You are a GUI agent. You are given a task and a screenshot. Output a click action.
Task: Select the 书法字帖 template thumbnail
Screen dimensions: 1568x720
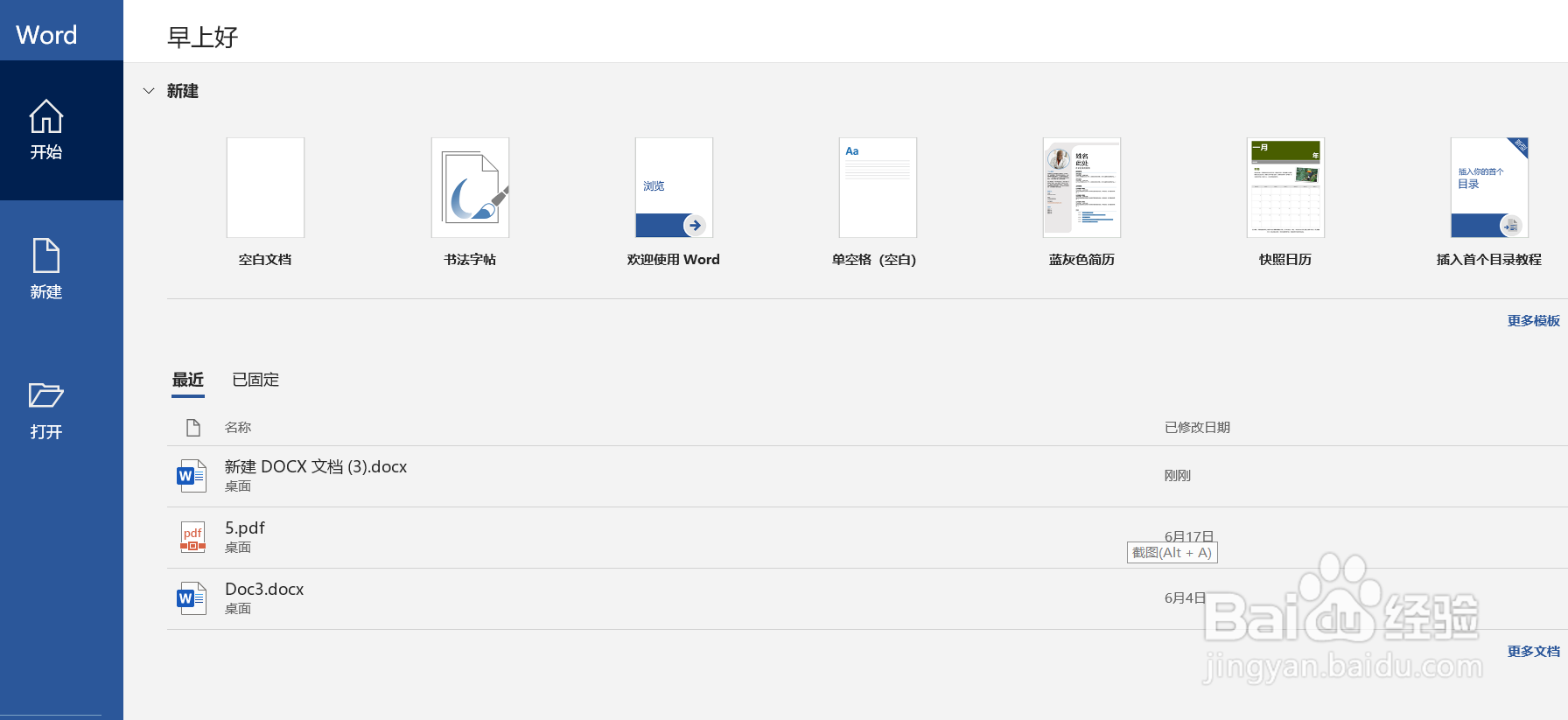[470, 187]
